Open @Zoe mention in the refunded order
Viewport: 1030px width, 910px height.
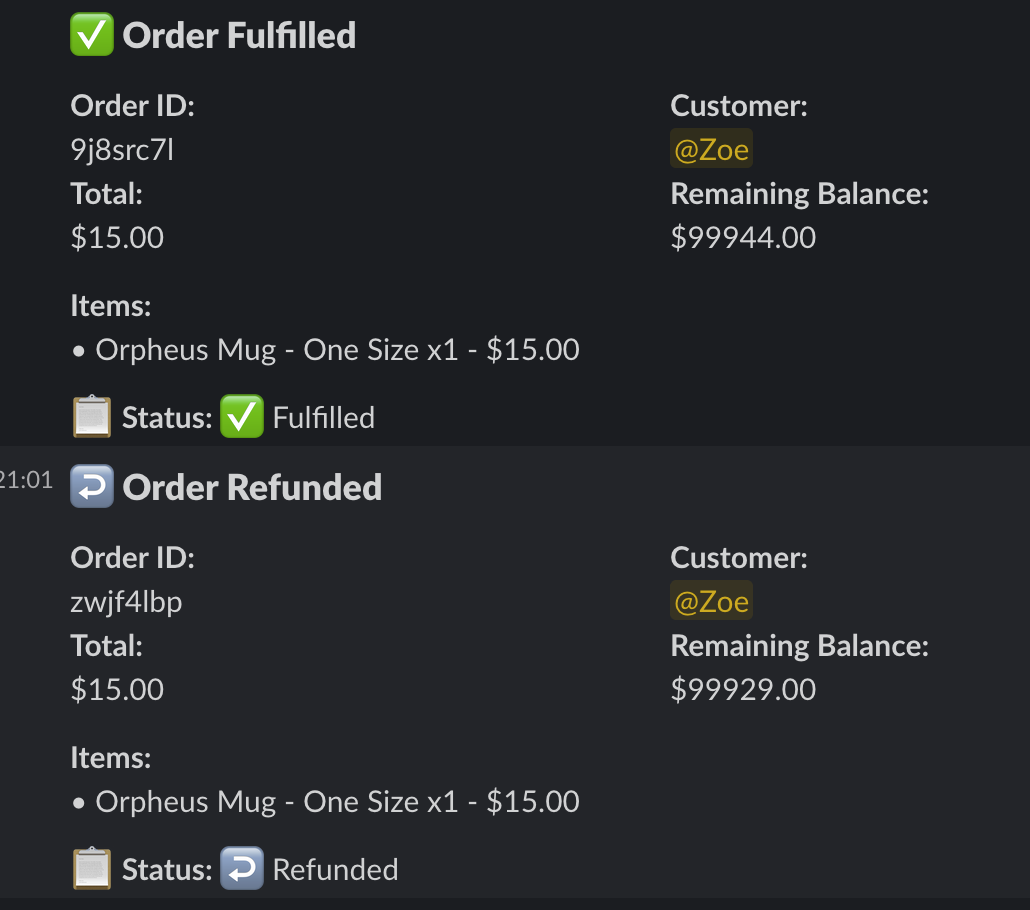(x=711, y=602)
